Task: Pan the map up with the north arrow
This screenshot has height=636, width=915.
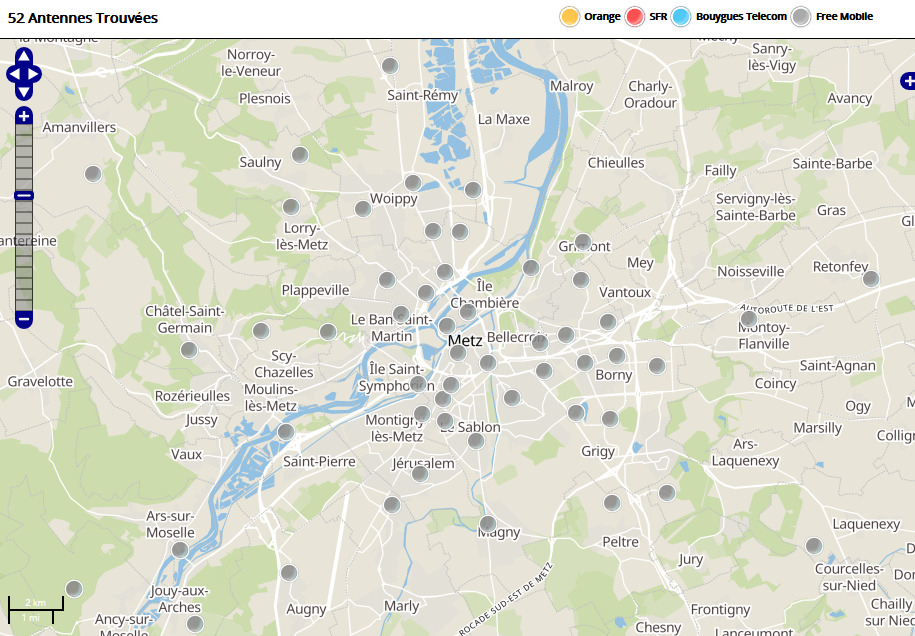Action: click(24, 56)
